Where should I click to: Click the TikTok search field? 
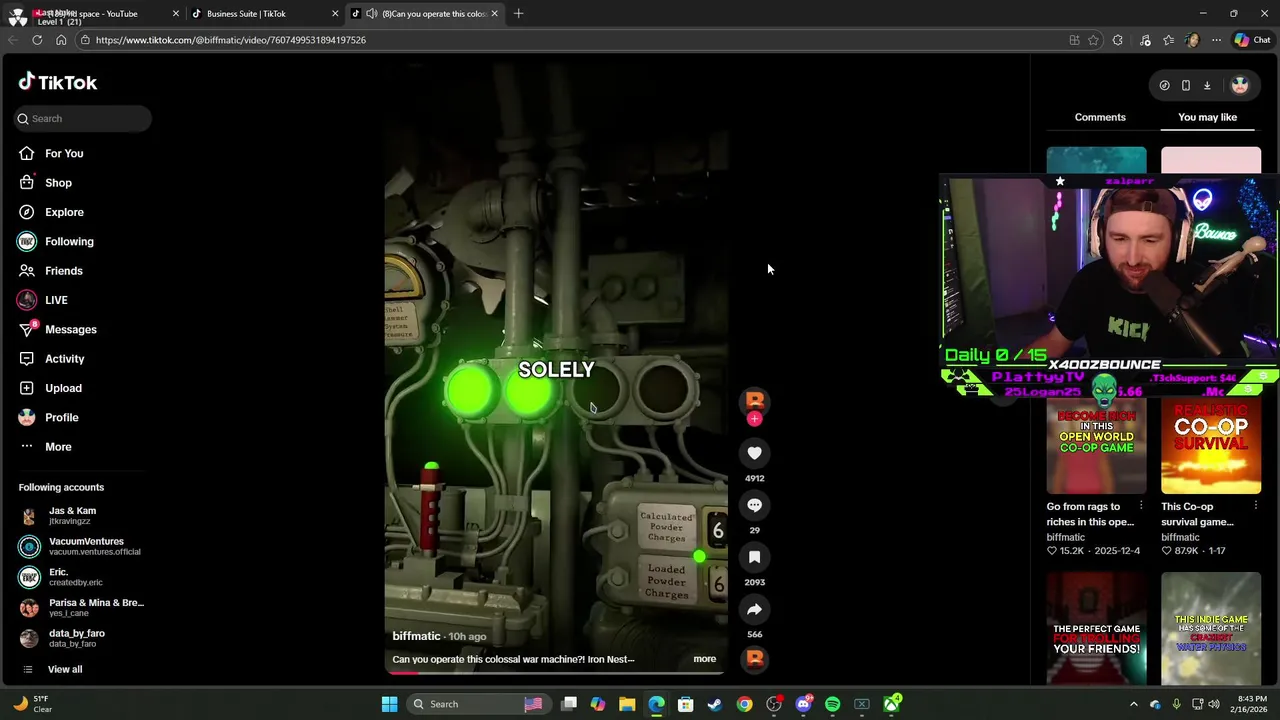tap(82, 118)
